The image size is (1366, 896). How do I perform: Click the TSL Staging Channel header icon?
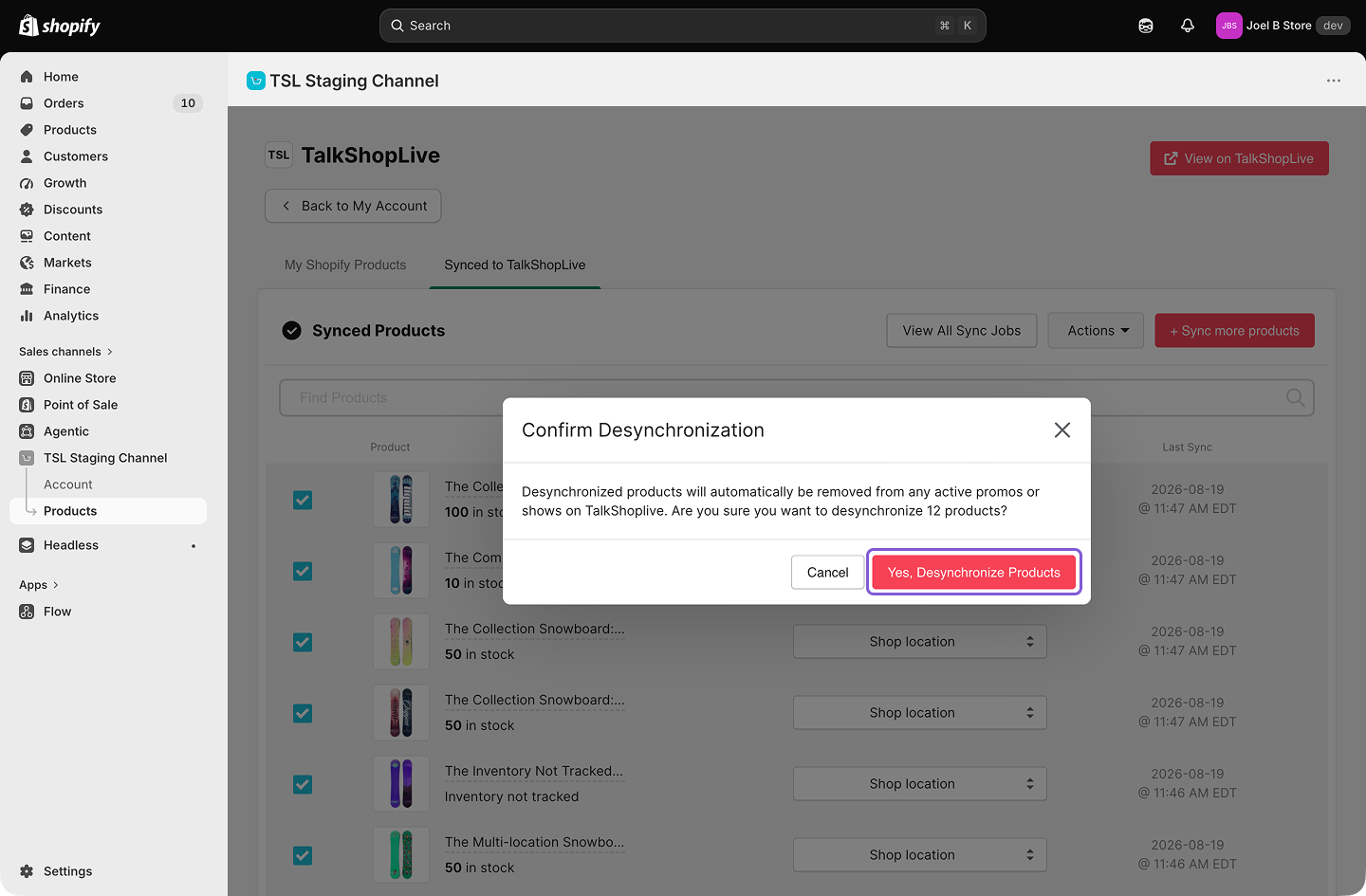point(256,81)
